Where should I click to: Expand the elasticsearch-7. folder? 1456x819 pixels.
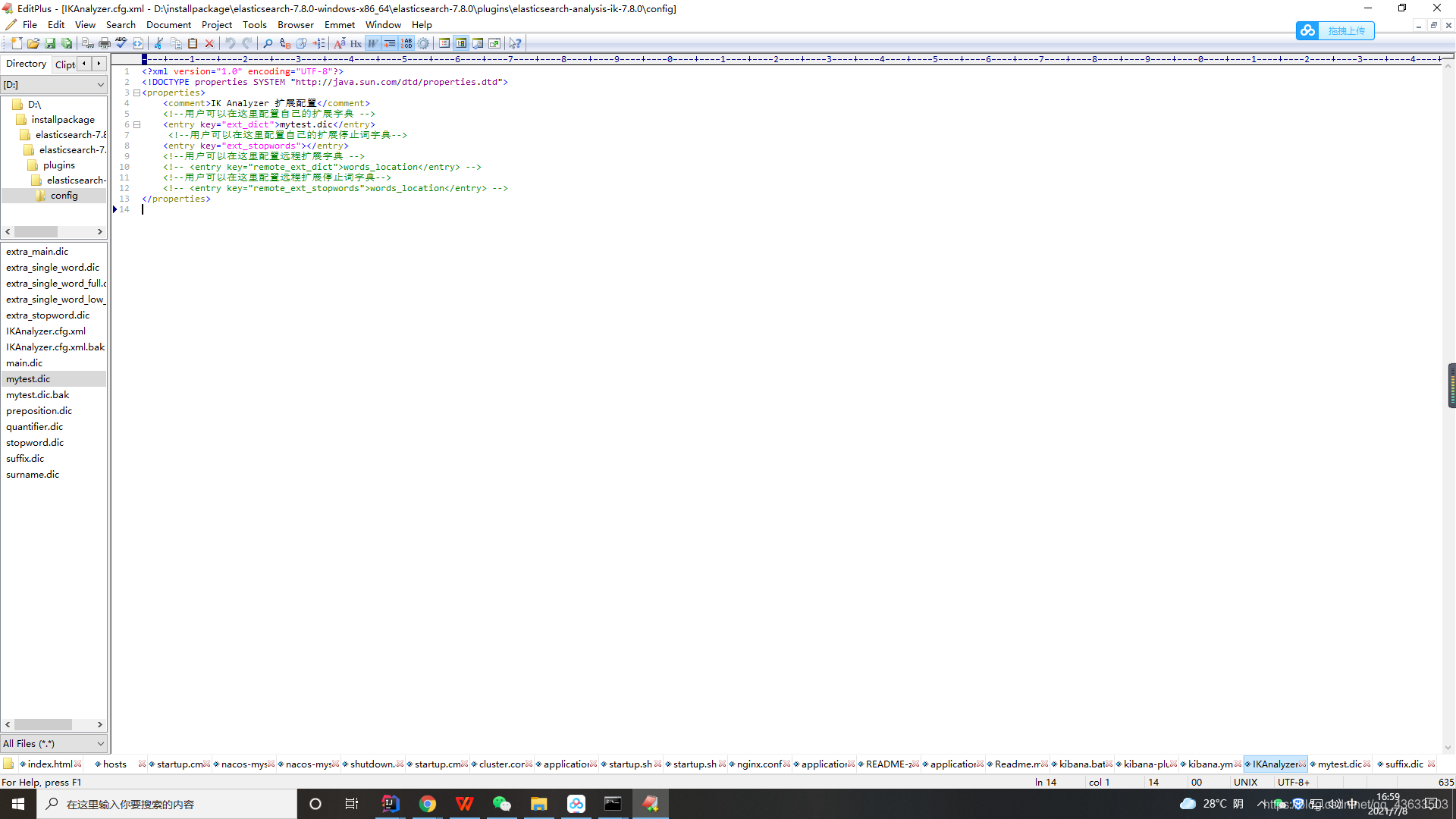(x=70, y=149)
